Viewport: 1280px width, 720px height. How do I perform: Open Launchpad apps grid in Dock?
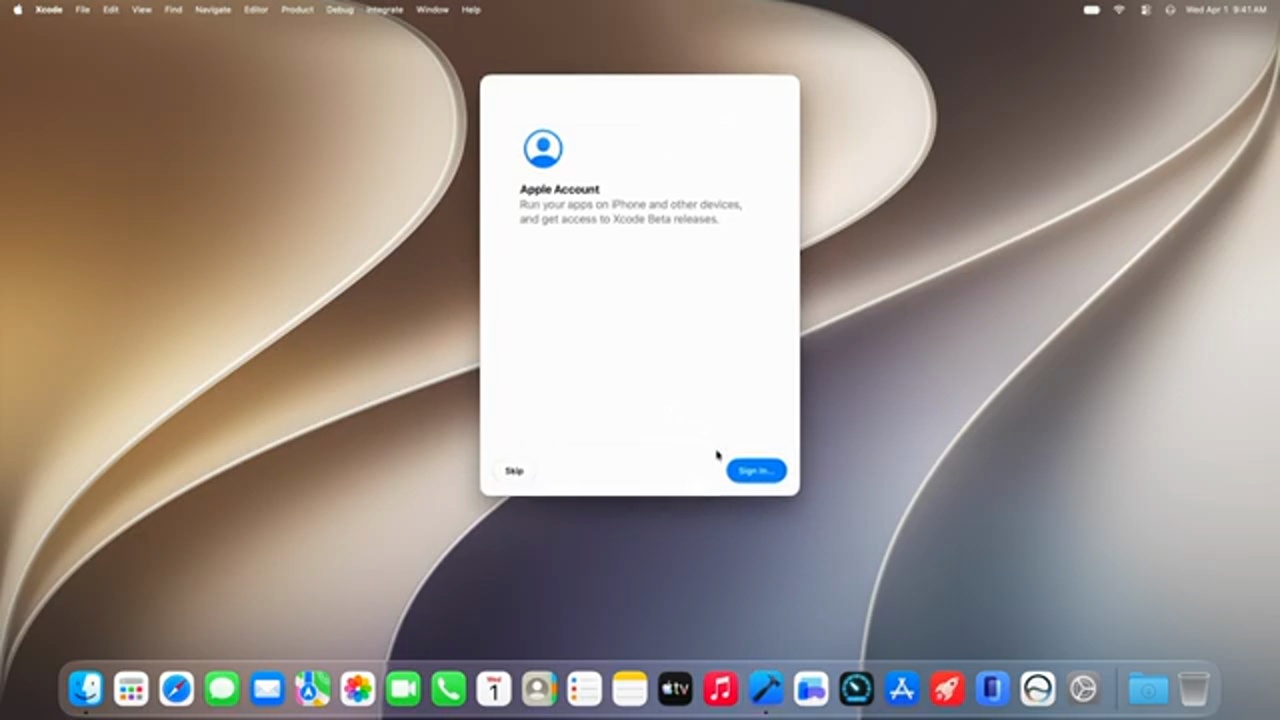tap(131, 689)
